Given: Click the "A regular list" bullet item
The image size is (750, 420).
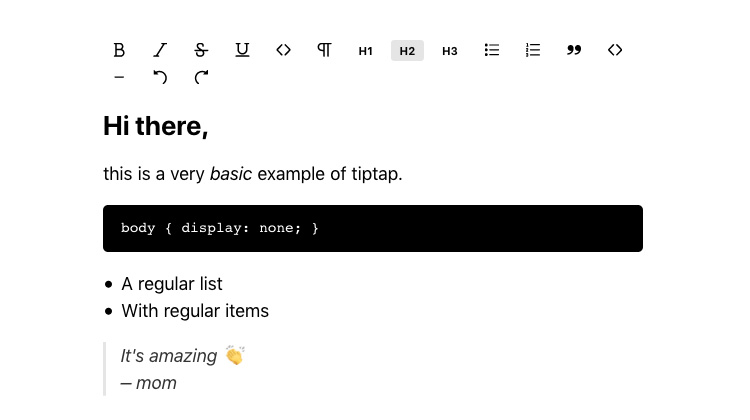Looking at the screenshot, I should coord(172,284).
